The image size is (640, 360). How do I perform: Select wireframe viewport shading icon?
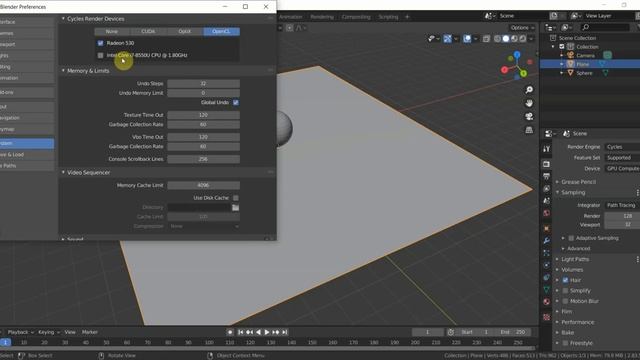tap(497, 39)
